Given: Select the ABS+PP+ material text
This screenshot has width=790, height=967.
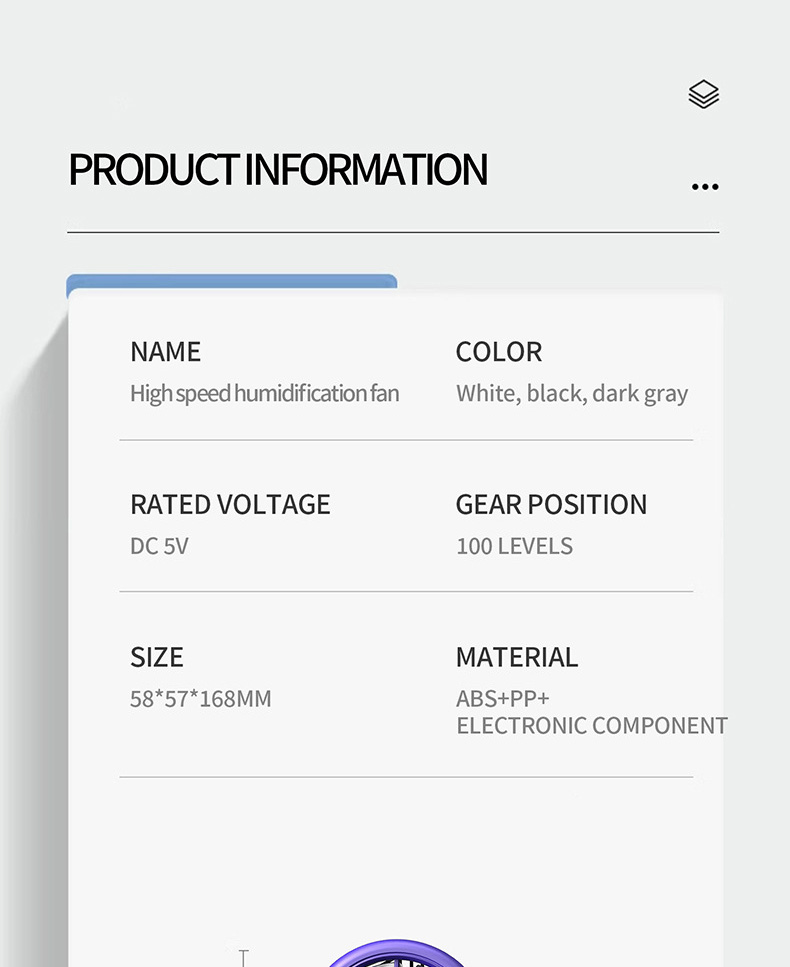Looking at the screenshot, I should (503, 699).
